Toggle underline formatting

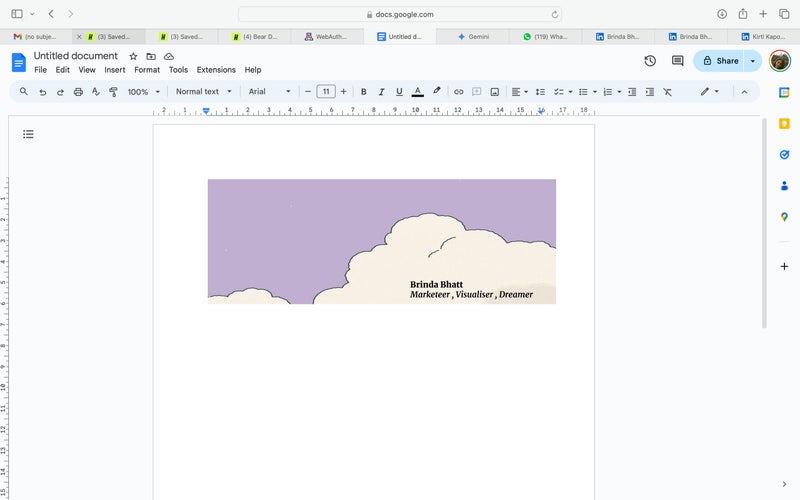(399, 92)
